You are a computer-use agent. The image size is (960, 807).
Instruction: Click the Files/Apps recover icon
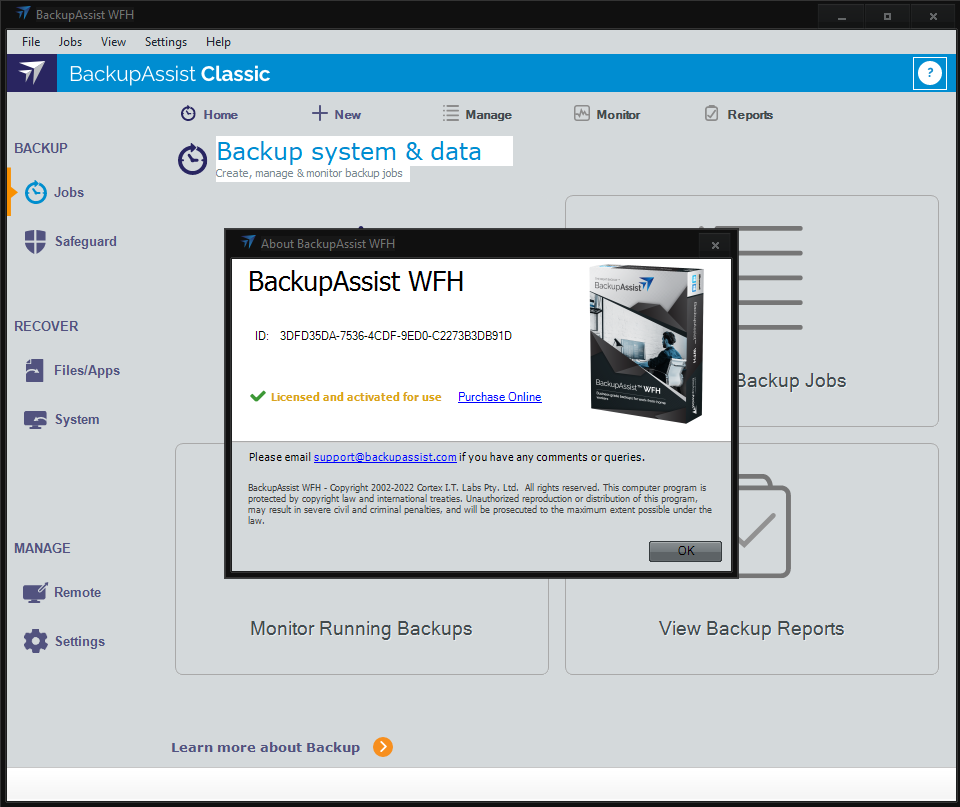pyautogui.click(x=34, y=370)
